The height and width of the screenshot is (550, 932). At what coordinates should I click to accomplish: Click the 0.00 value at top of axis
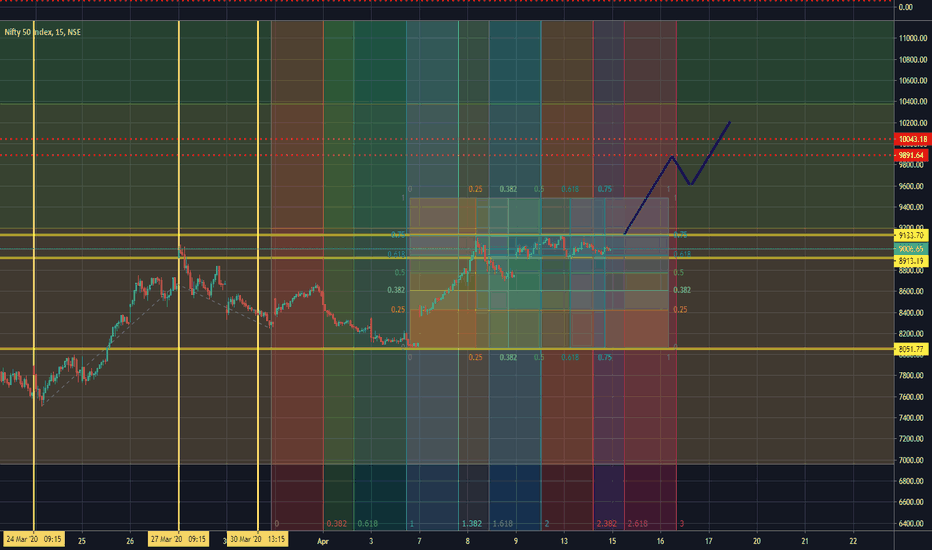(x=905, y=7)
